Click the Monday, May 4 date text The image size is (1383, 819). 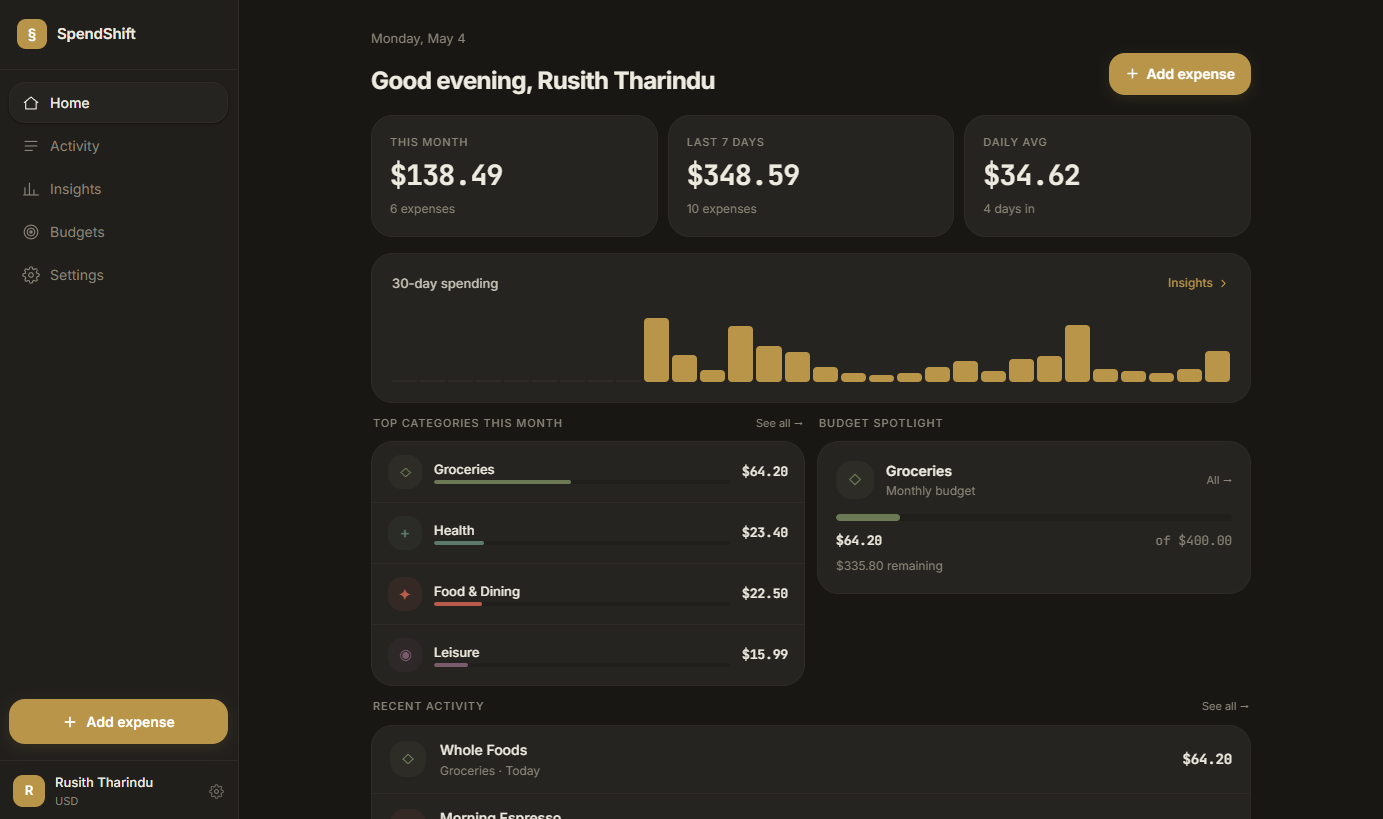click(418, 38)
